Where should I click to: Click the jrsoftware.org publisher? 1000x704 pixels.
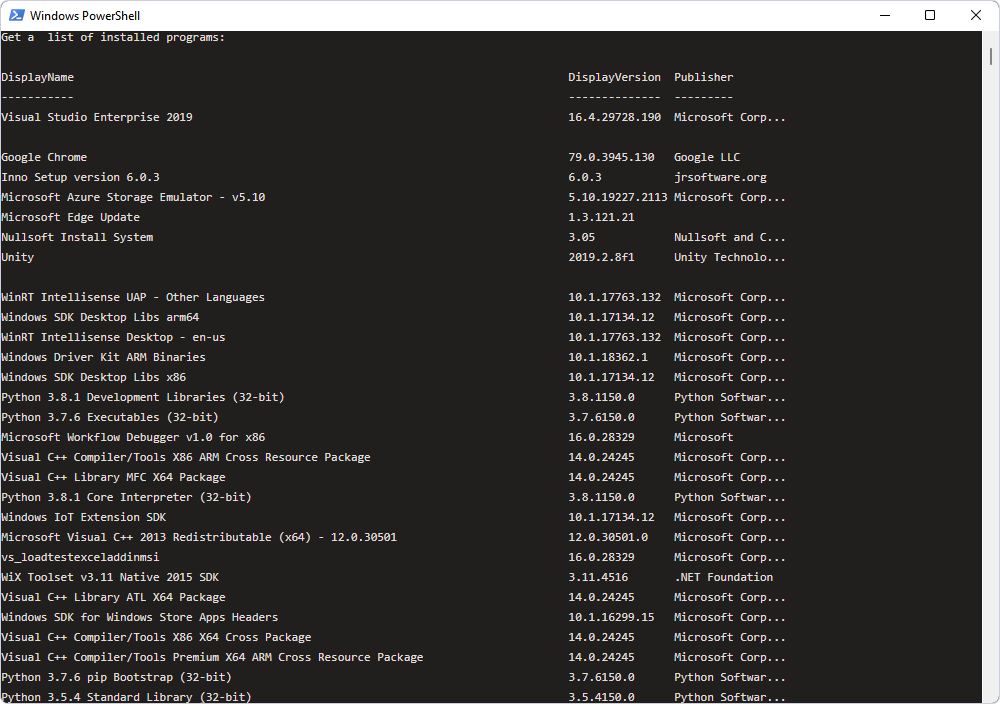pyautogui.click(x=720, y=177)
